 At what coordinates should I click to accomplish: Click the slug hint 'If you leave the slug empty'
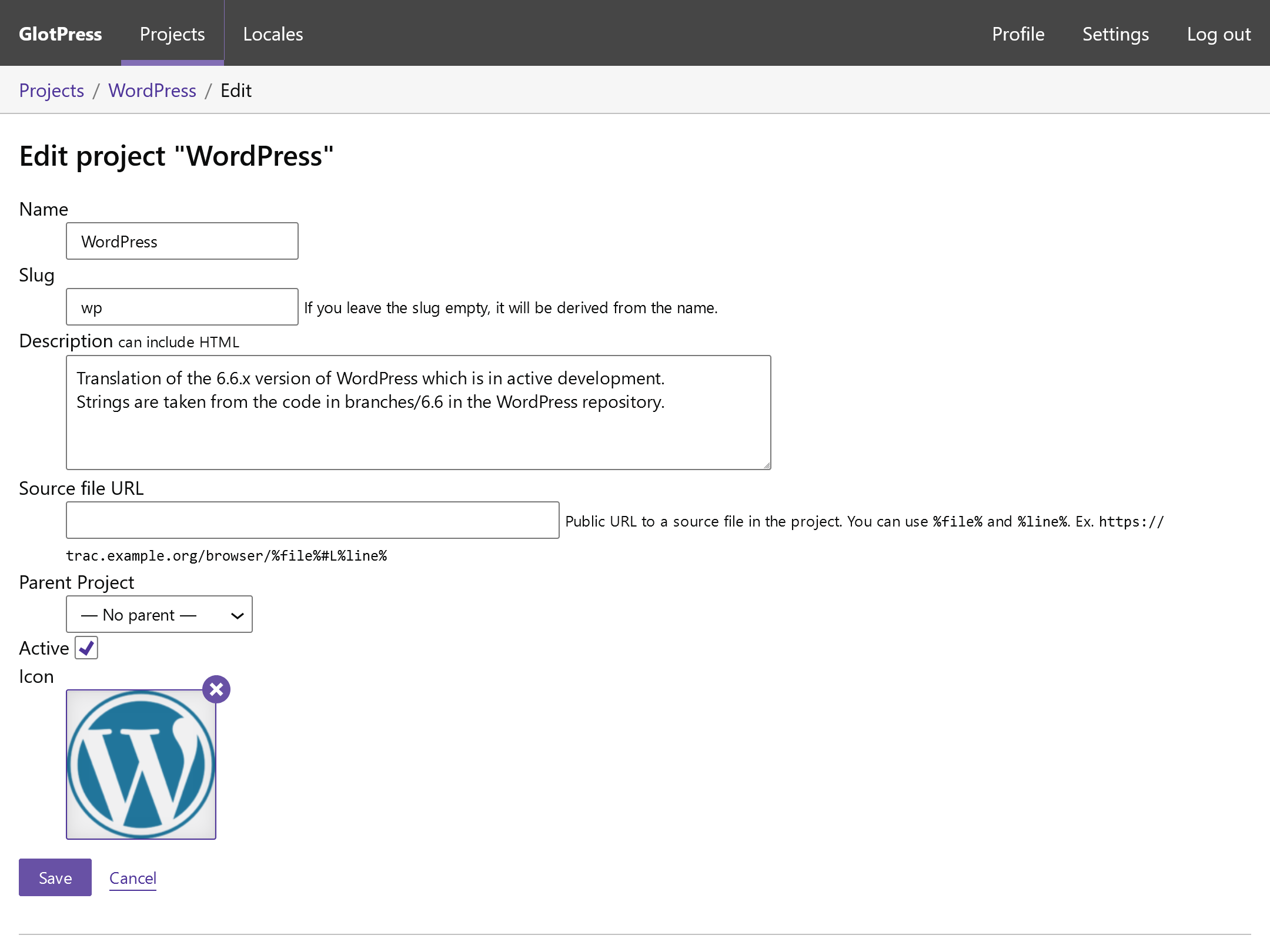(x=510, y=308)
